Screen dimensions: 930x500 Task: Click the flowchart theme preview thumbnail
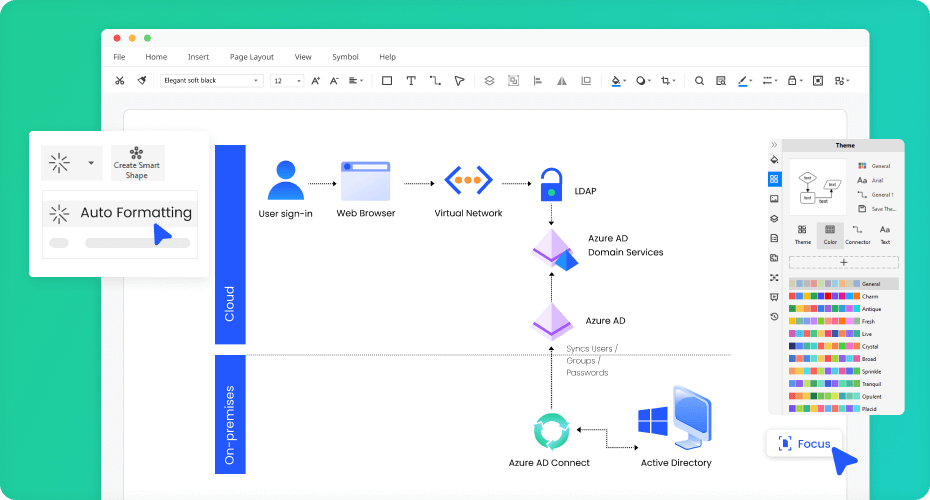click(x=818, y=187)
